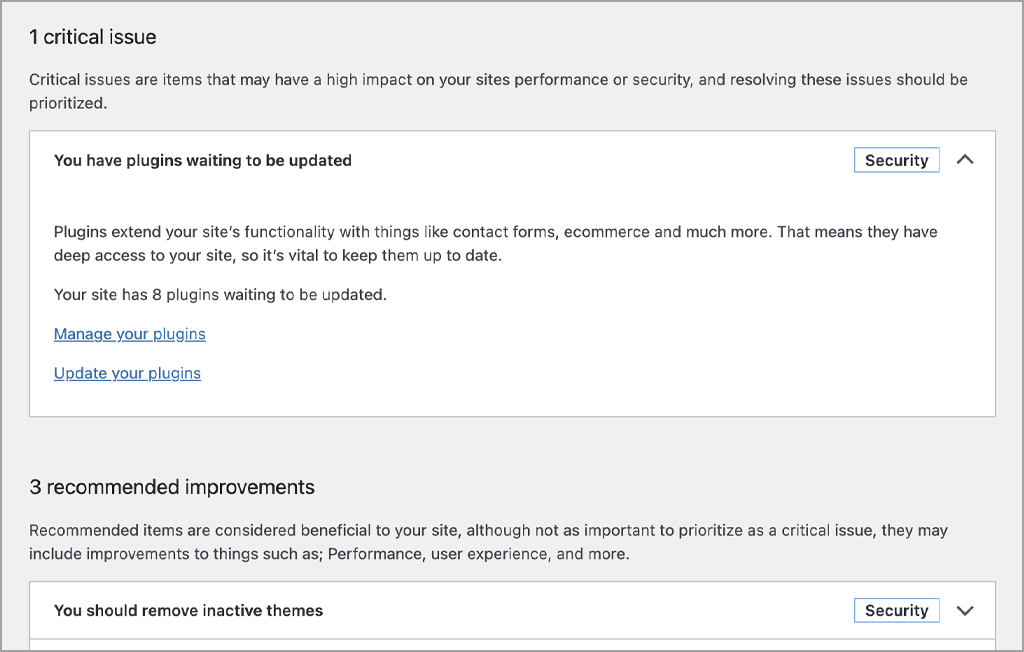Open the Manage your plugins link

(129, 334)
